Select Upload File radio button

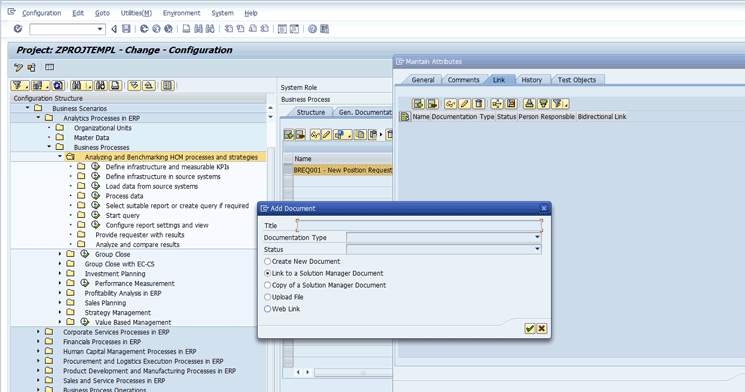[267, 297]
